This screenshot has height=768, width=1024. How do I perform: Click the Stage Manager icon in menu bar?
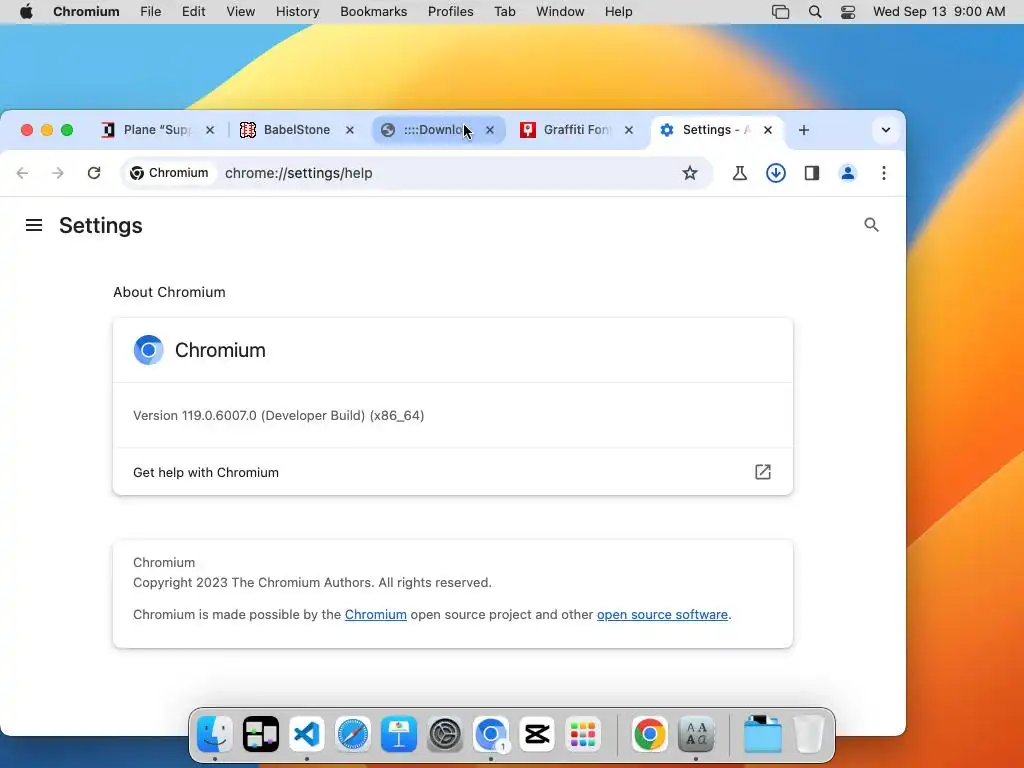(780, 12)
